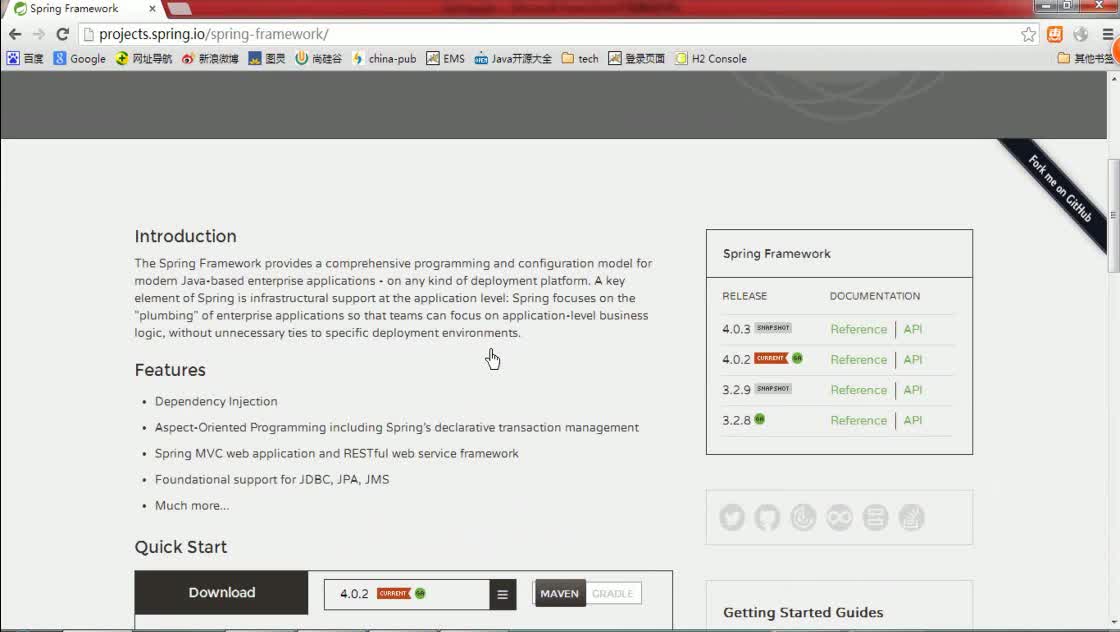
Task: Open the Twitter icon in the sidebar
Action: [731, 518]
